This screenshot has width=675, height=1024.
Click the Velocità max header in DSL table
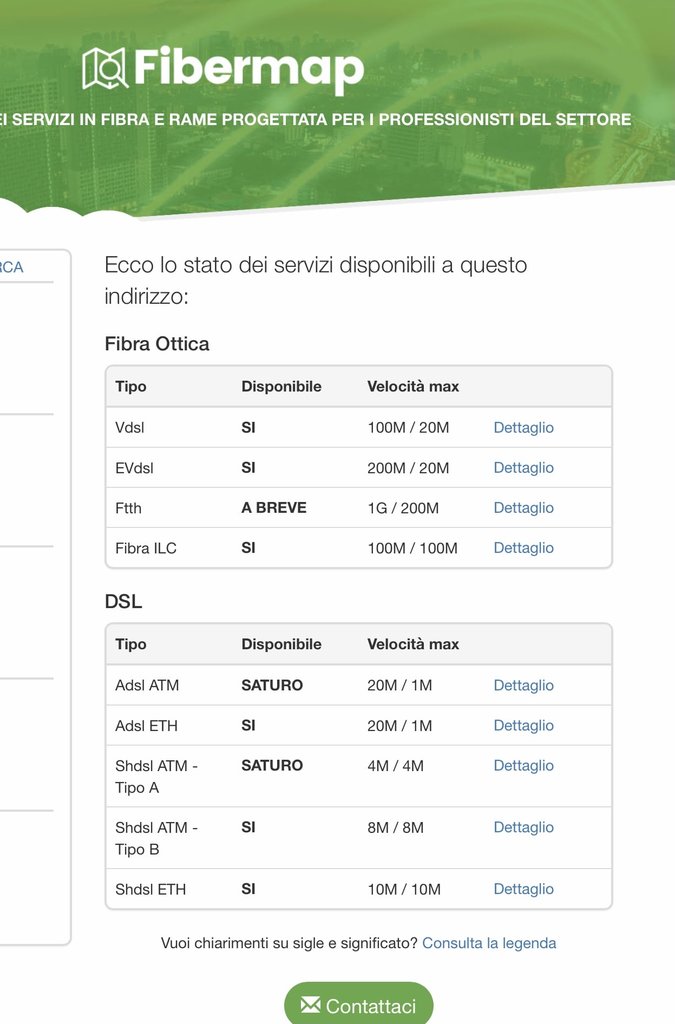tap(413, 644)
